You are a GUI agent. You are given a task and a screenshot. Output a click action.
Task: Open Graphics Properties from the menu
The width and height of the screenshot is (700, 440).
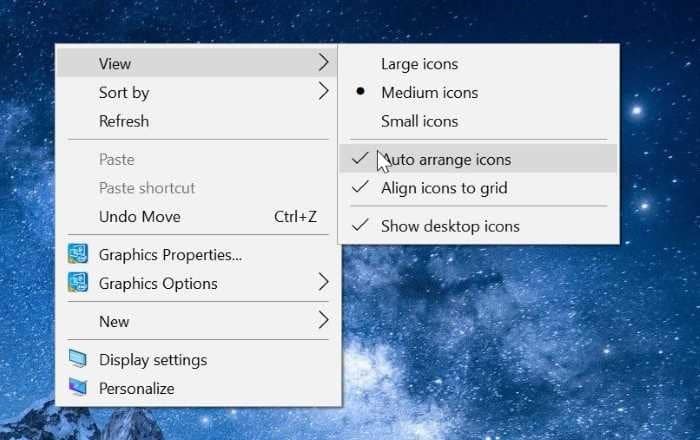pos(170,254)
